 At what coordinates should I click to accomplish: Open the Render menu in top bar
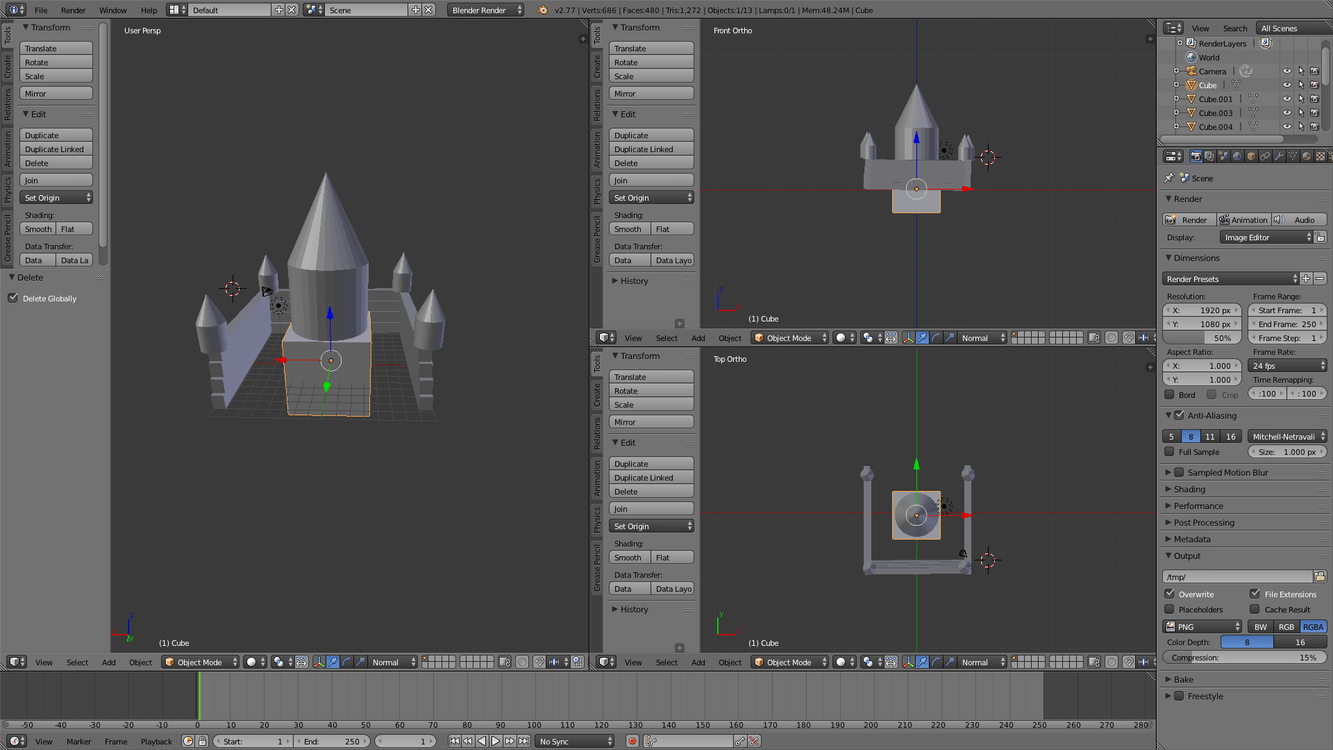point(73,10)
